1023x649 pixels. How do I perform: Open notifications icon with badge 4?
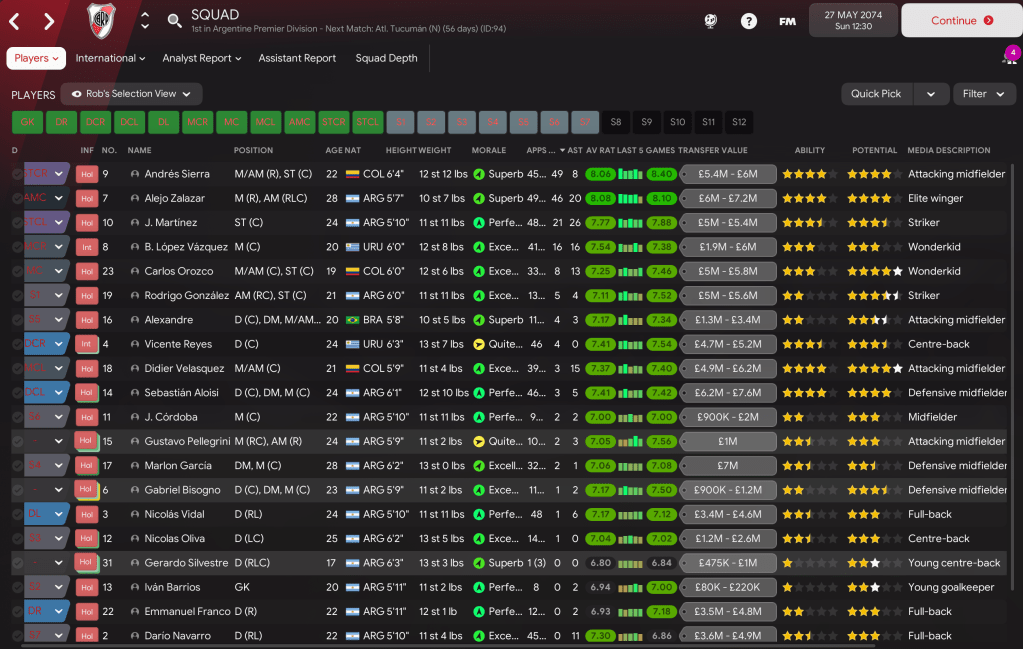[x=1009, y=57]
